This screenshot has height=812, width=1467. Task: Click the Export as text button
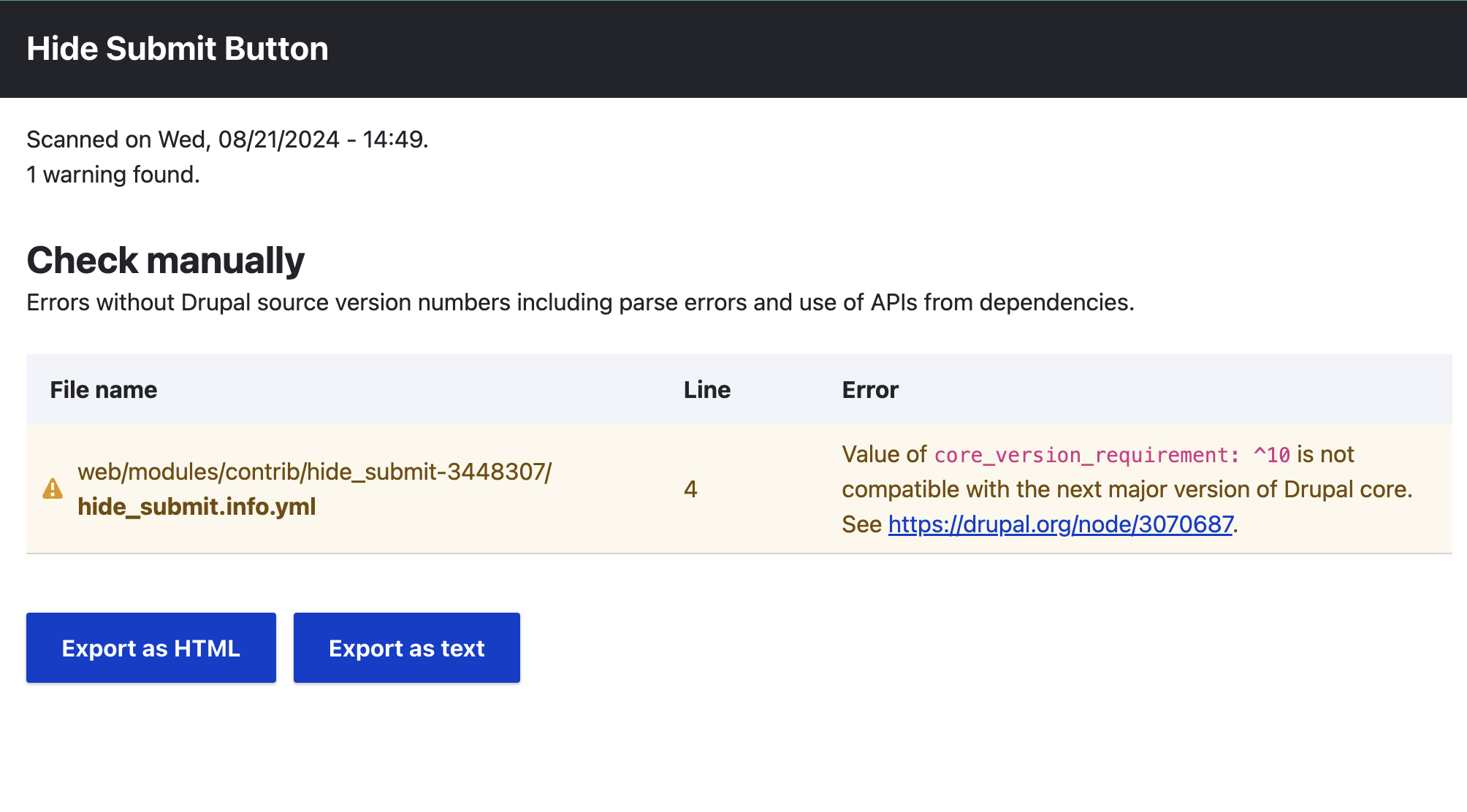pos(407,648)
